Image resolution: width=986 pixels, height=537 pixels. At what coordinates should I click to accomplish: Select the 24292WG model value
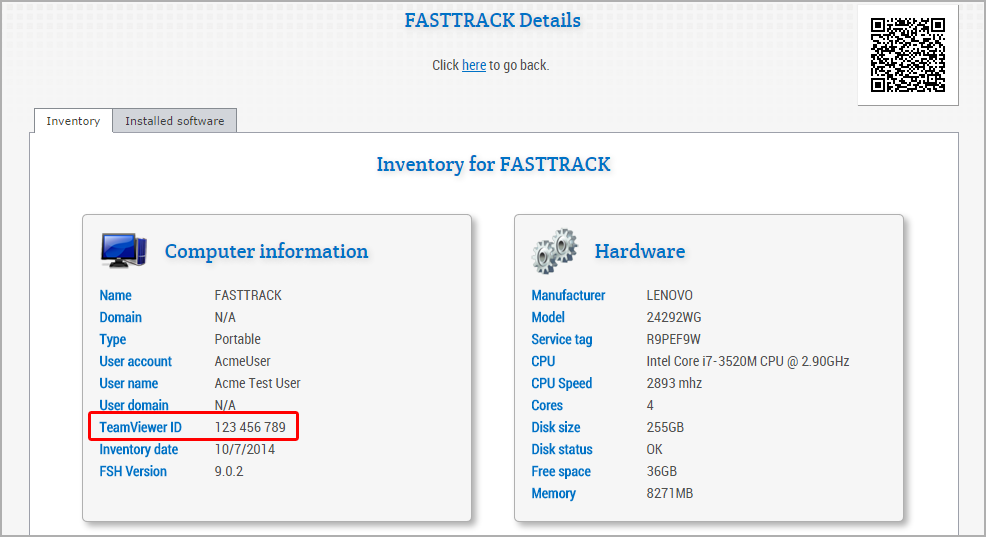(x=673, y=318)
